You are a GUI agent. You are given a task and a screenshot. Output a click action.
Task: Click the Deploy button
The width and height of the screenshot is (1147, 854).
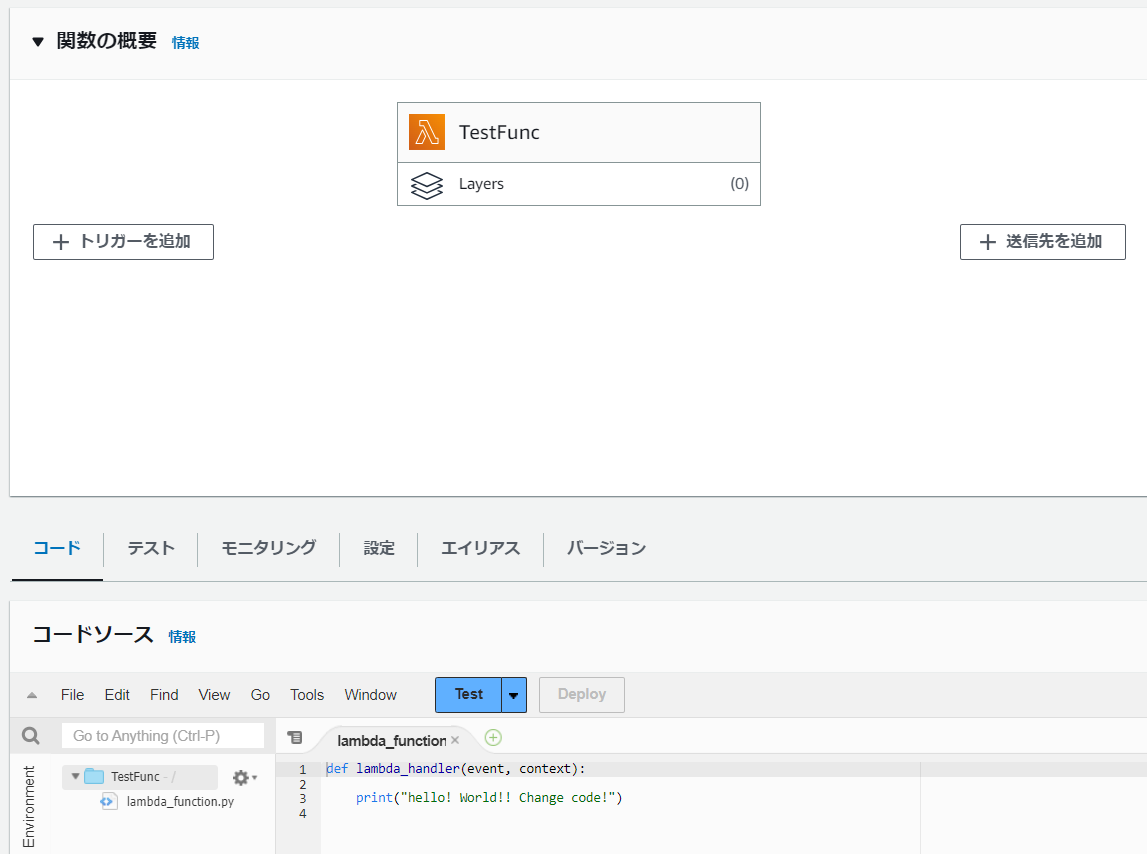click(581, 694)
